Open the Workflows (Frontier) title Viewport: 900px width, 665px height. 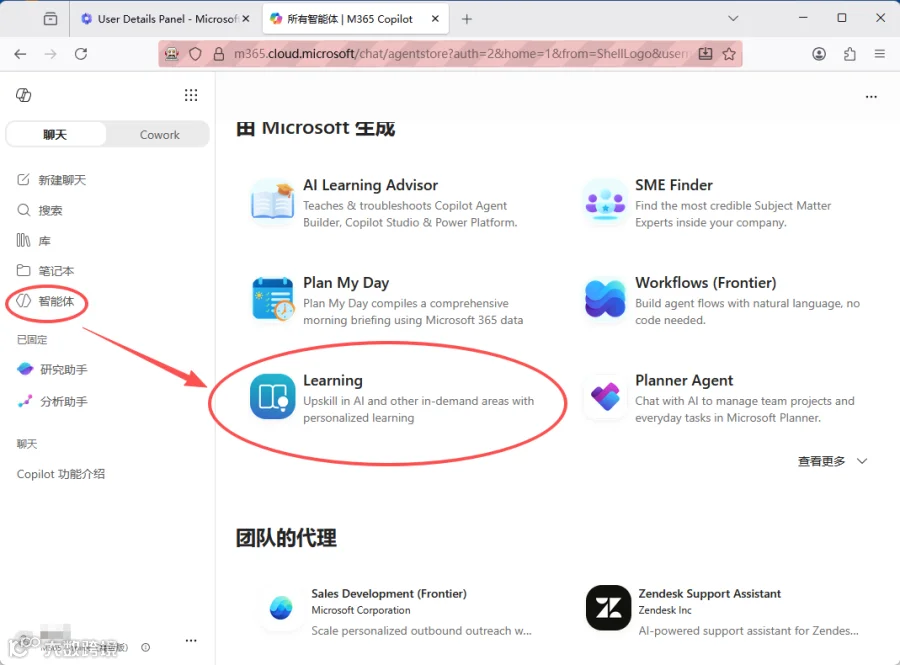point(705,283)
